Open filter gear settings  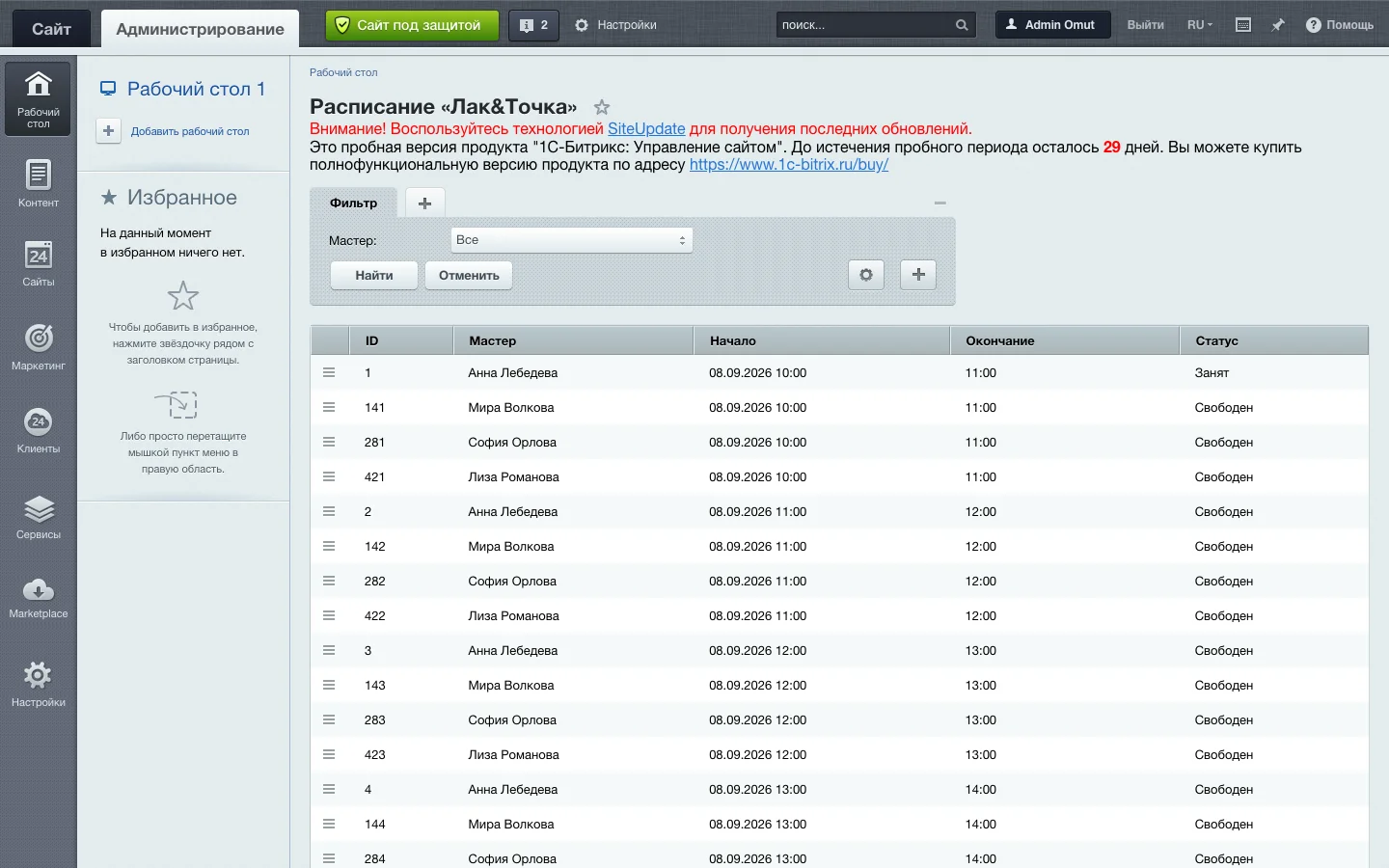pyautogui.click(x=866, y=275)
